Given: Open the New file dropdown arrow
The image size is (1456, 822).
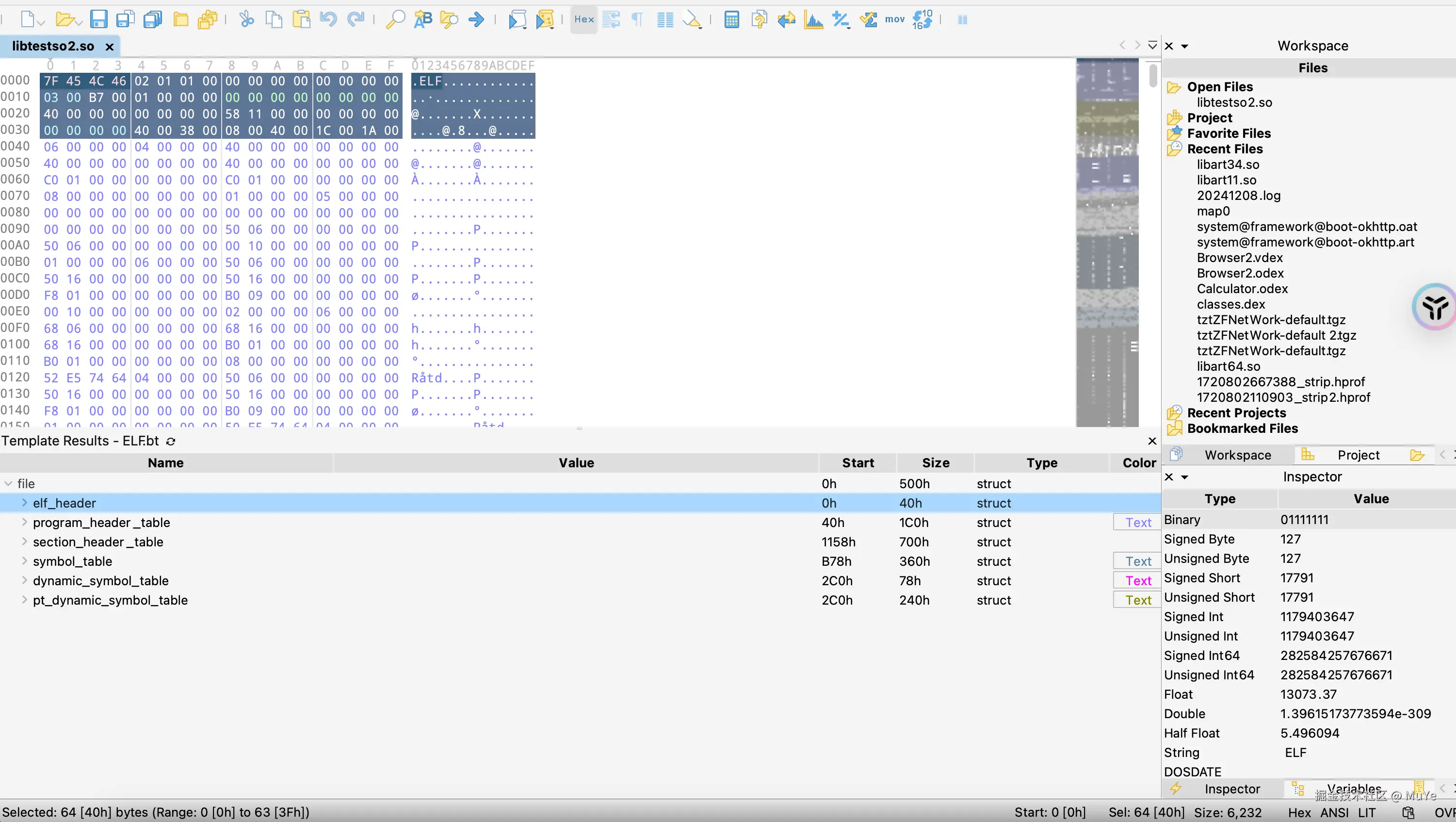Looking at the screenshot, I should point(41,23).
